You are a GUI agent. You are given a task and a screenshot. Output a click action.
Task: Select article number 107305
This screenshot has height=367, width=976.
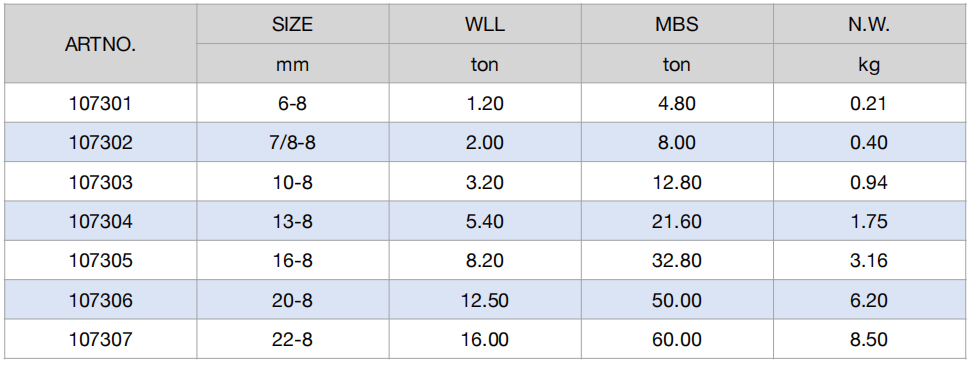click(x=100, y=261)
